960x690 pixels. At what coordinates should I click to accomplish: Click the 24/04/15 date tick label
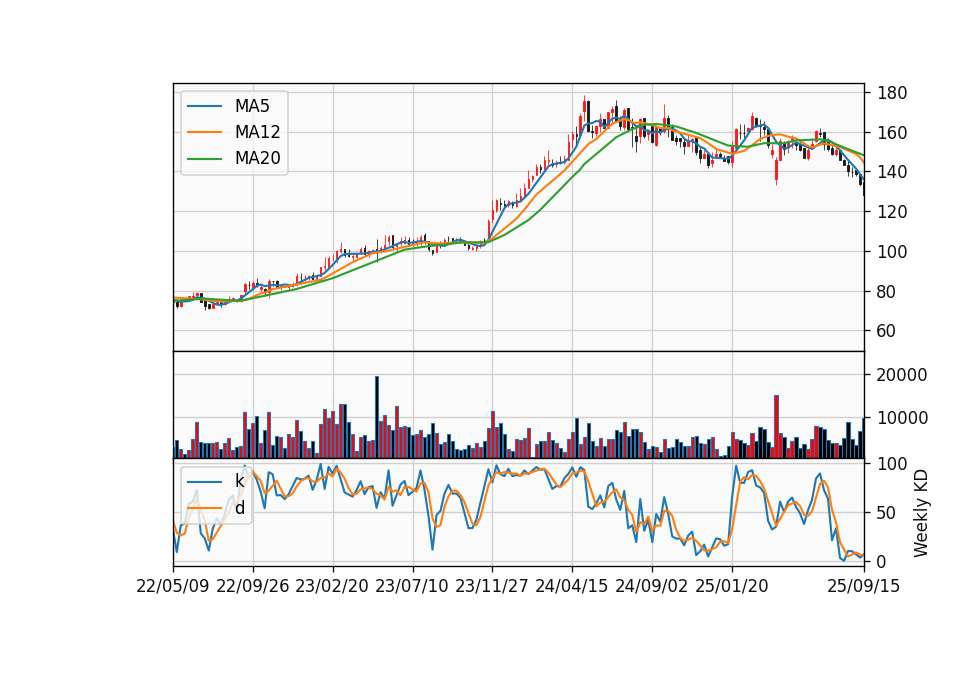point(572,586)
